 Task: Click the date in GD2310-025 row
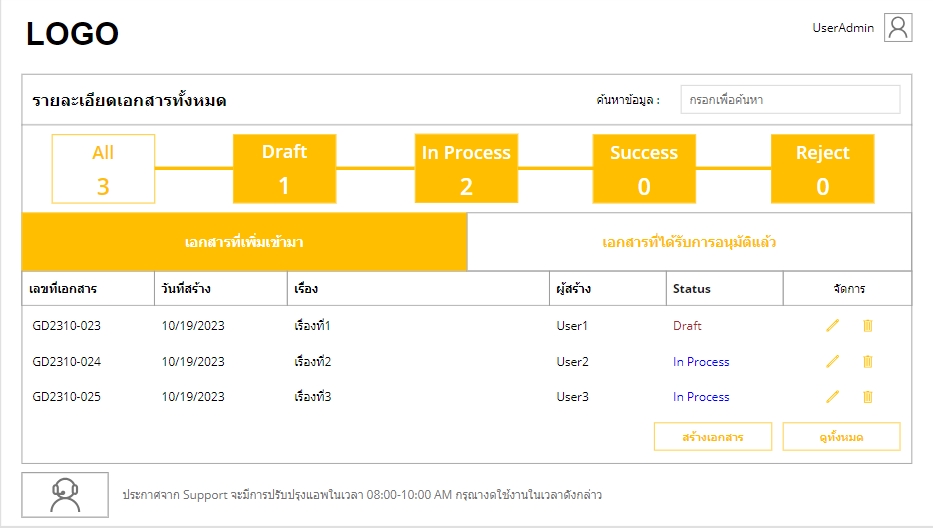pos(193,396)
